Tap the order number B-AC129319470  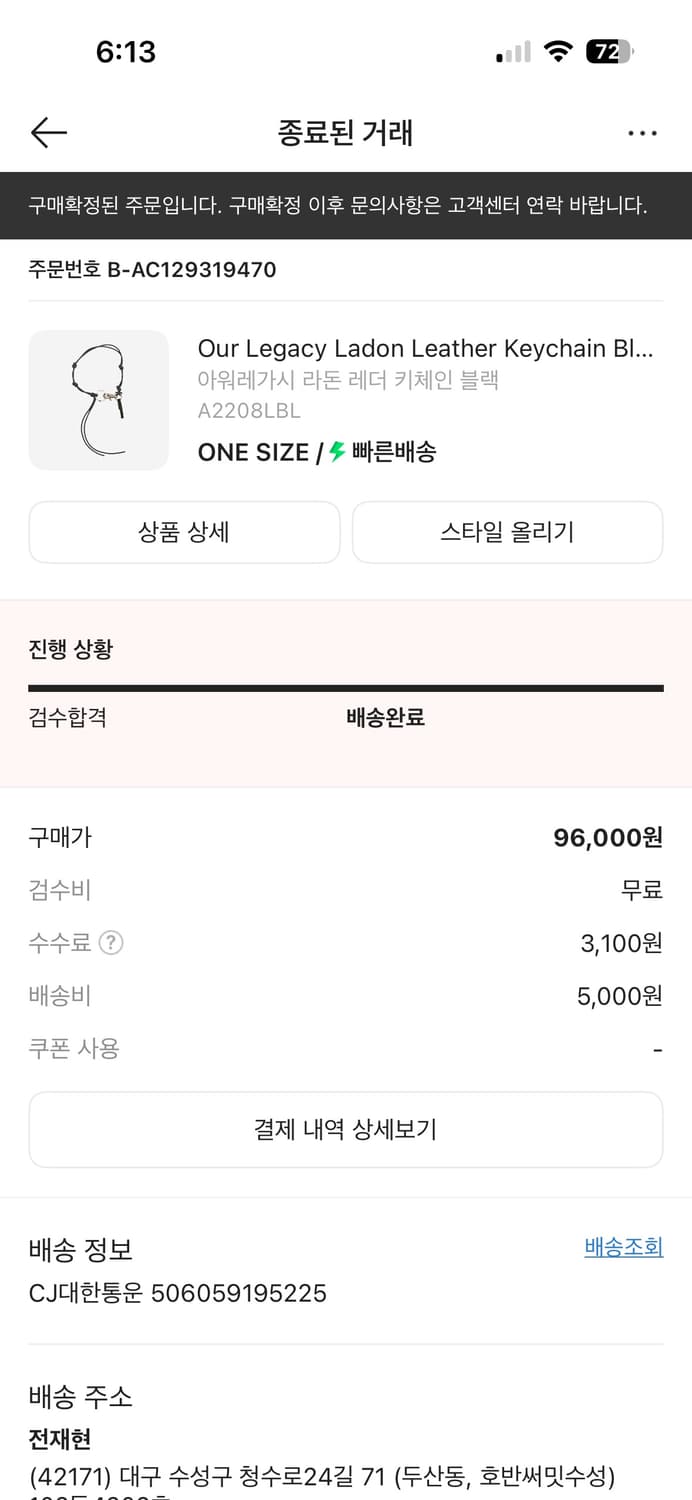(x=152, y=269)
